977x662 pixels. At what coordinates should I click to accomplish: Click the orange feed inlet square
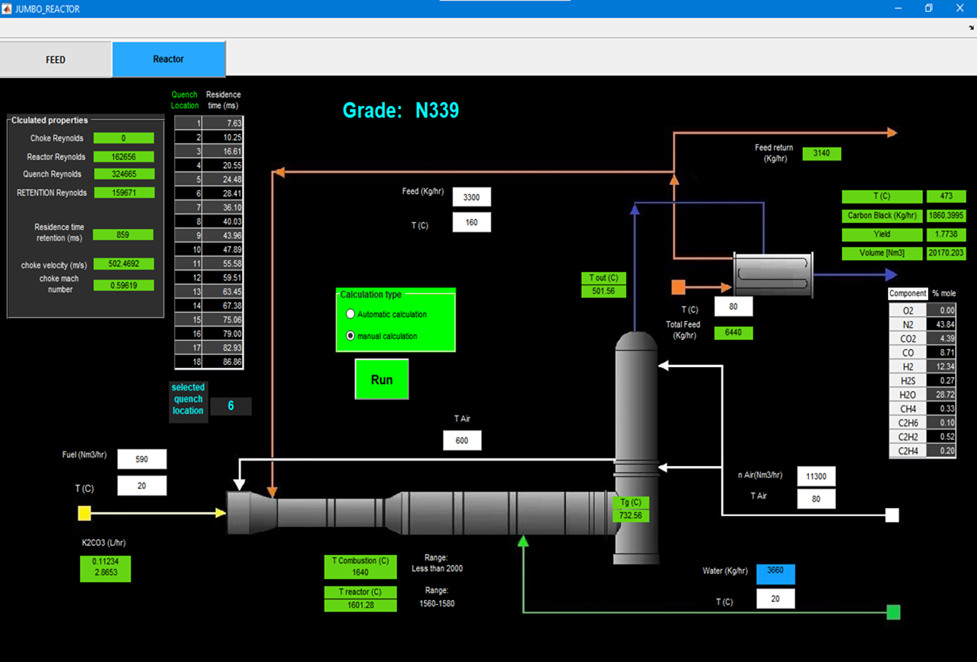coord(678,287)
